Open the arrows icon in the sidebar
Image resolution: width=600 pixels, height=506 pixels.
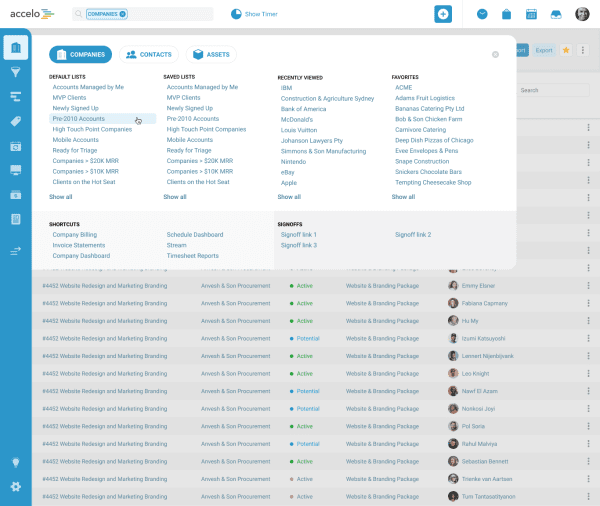click(x=16, y=251)
